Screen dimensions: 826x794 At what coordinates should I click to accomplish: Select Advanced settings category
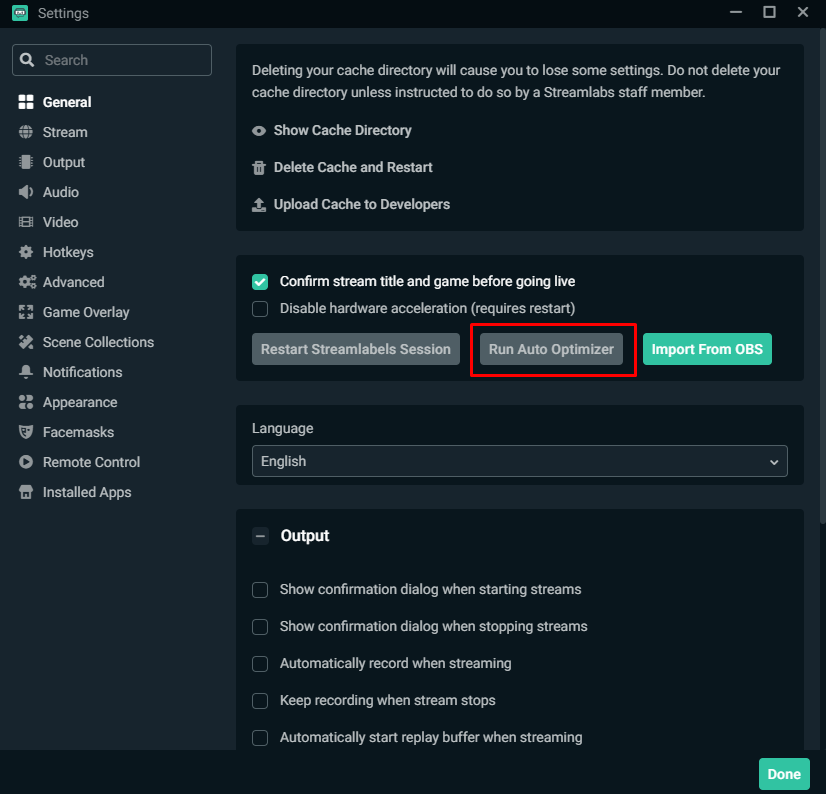pyautogui.click(x=73, y=282)
